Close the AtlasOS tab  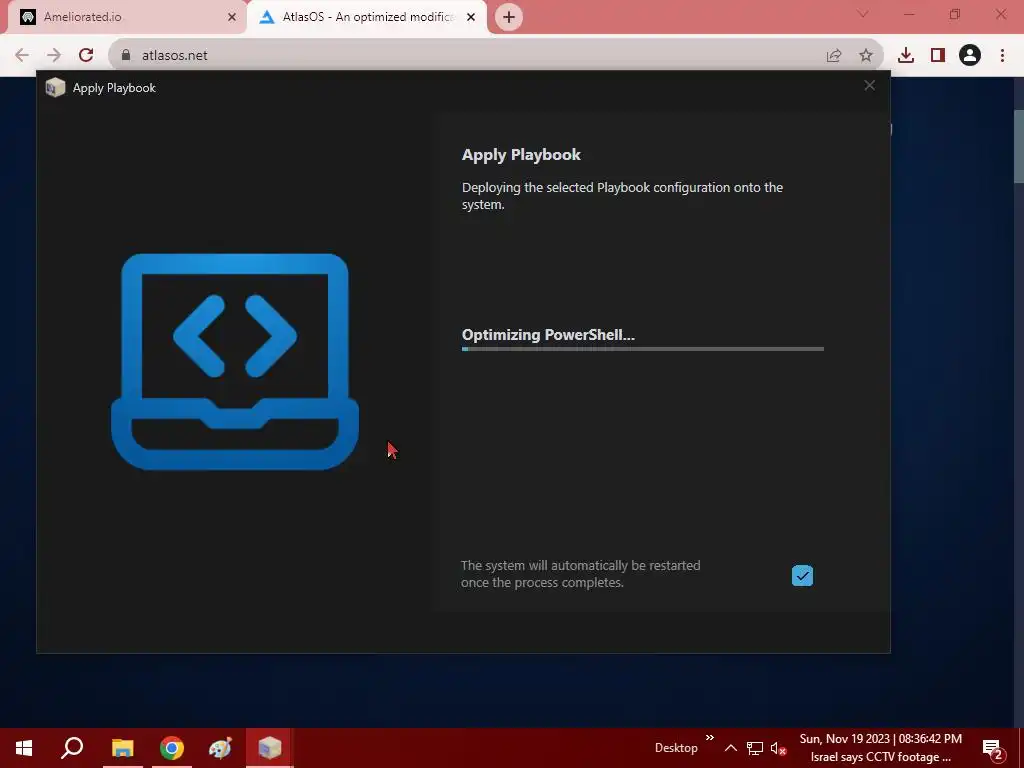point(471,17)
